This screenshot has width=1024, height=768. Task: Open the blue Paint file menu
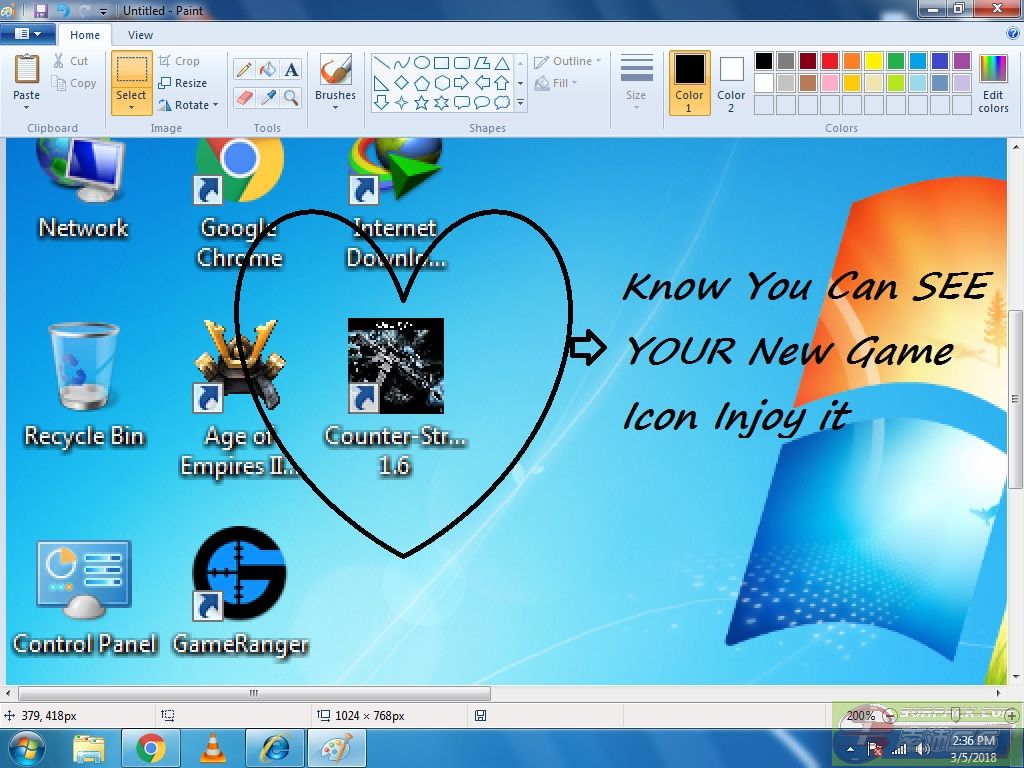(27, 35)
